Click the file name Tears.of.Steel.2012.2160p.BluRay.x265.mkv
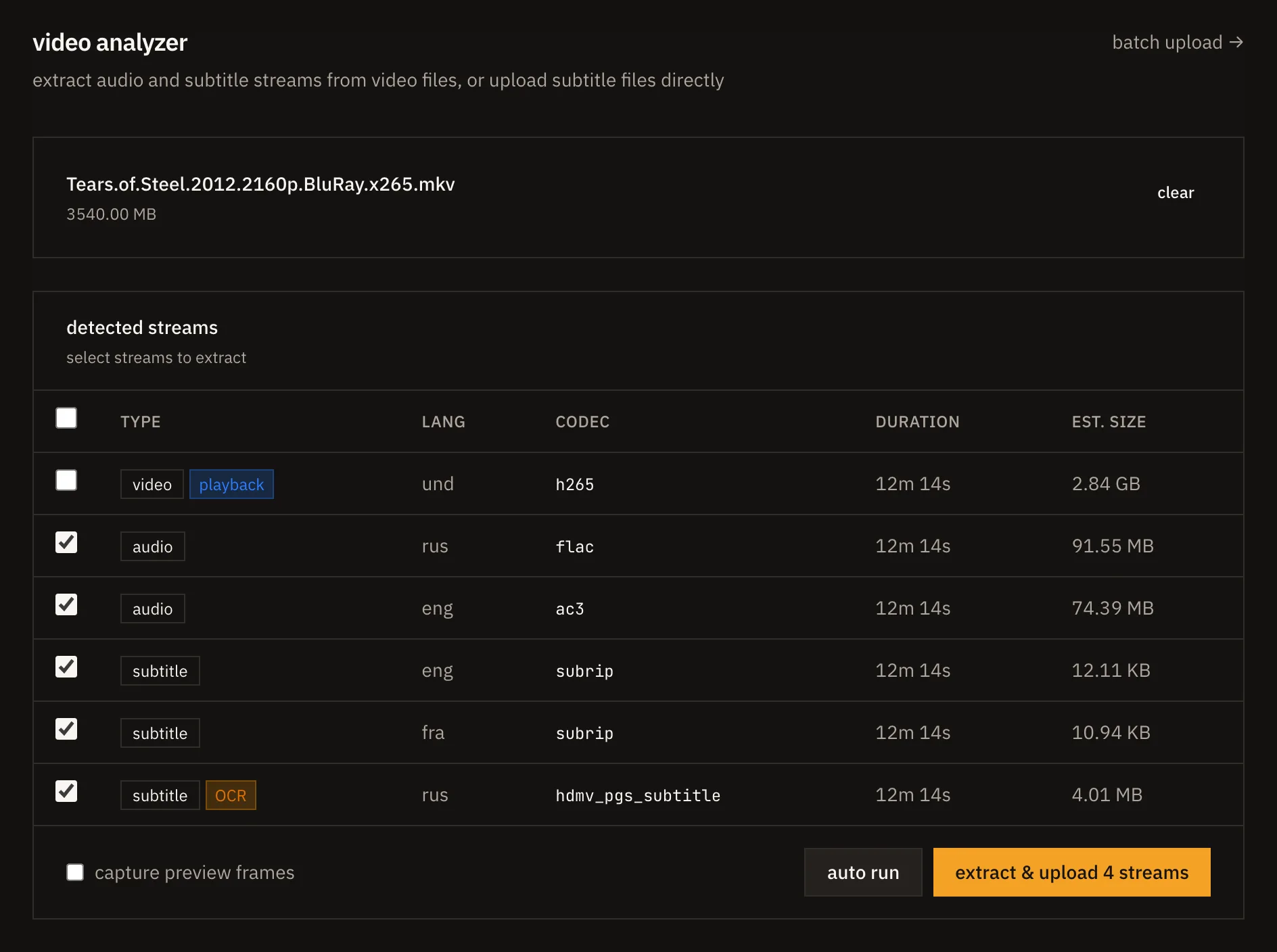 point(260,184)
